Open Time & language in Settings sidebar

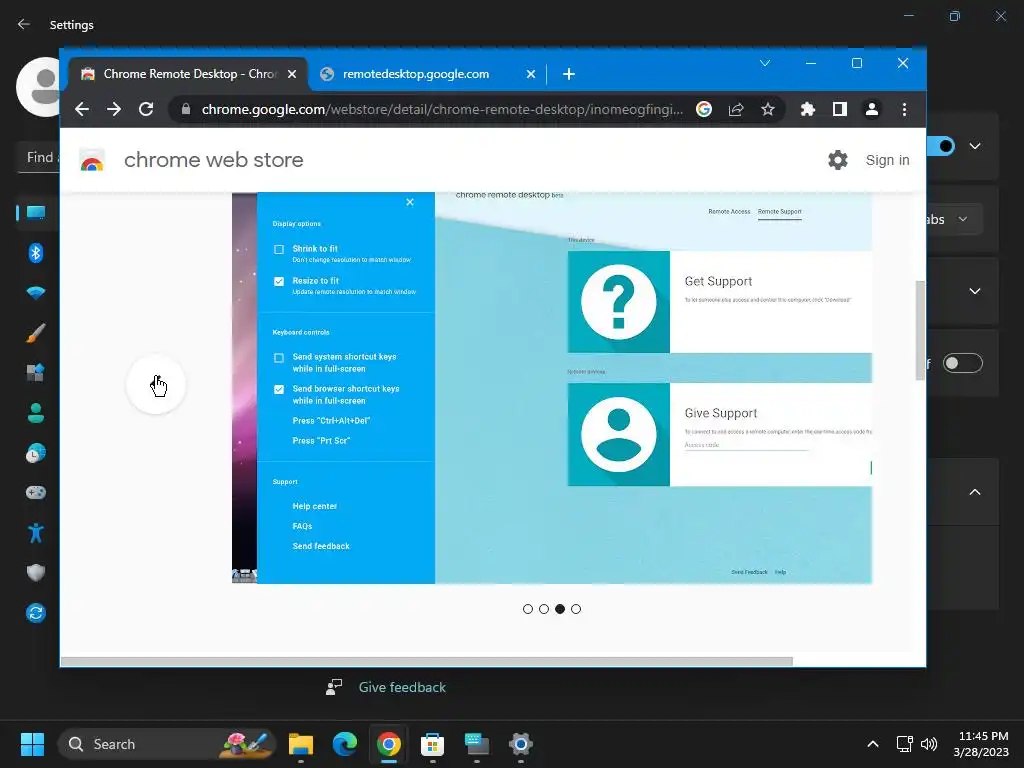[x=36, y=453]
